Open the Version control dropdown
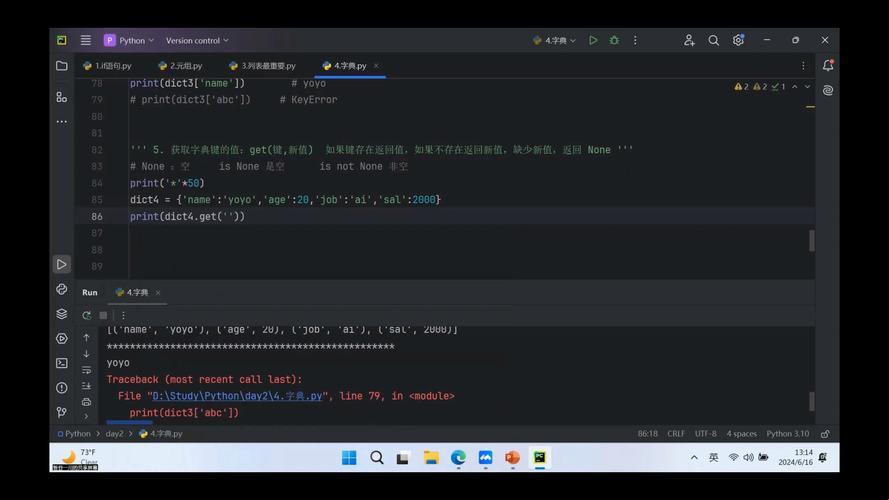Viewport: 889px width, 500px height. tap(197, 40)
